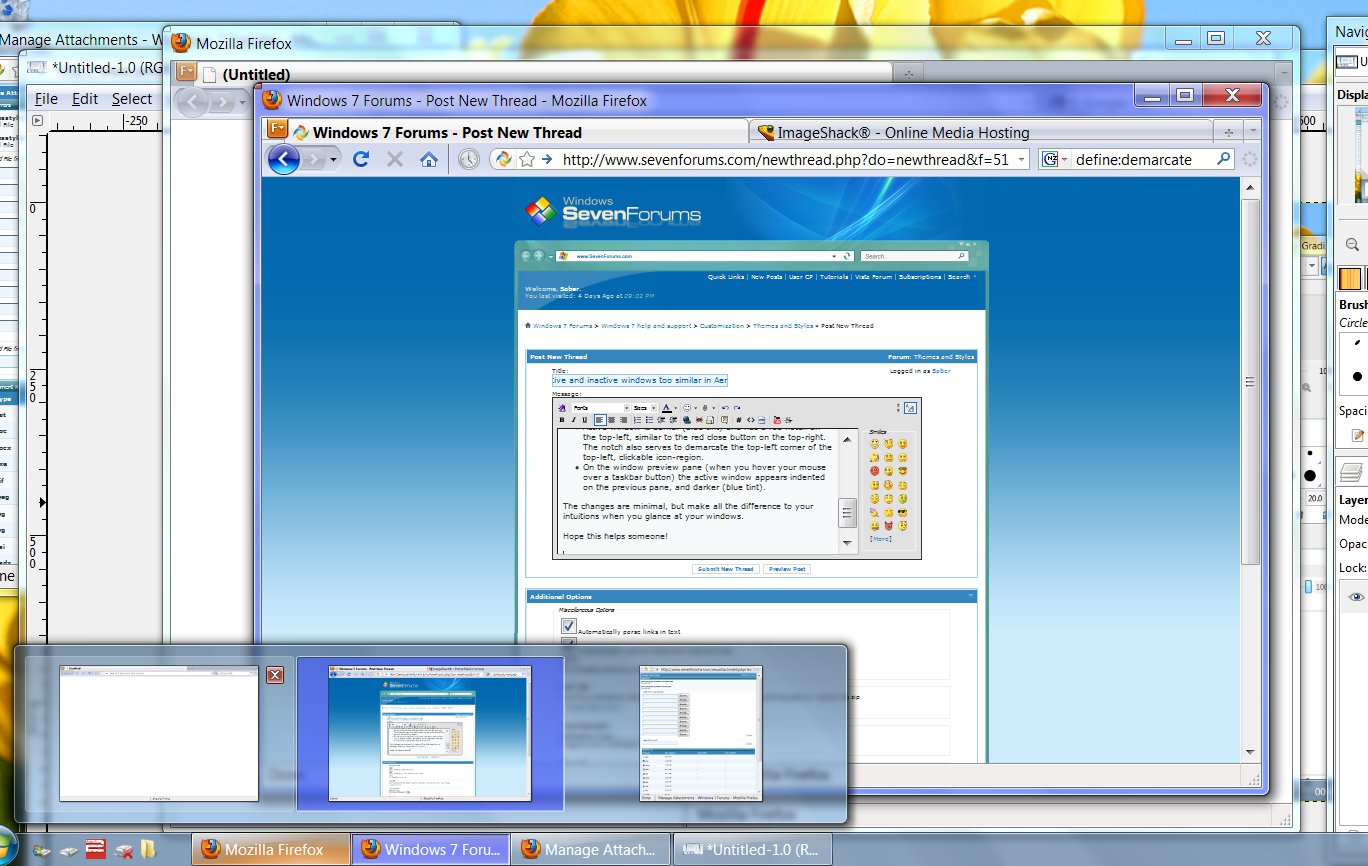Select the orange pattern swatch in GIMP

[x=1349, y=277]
